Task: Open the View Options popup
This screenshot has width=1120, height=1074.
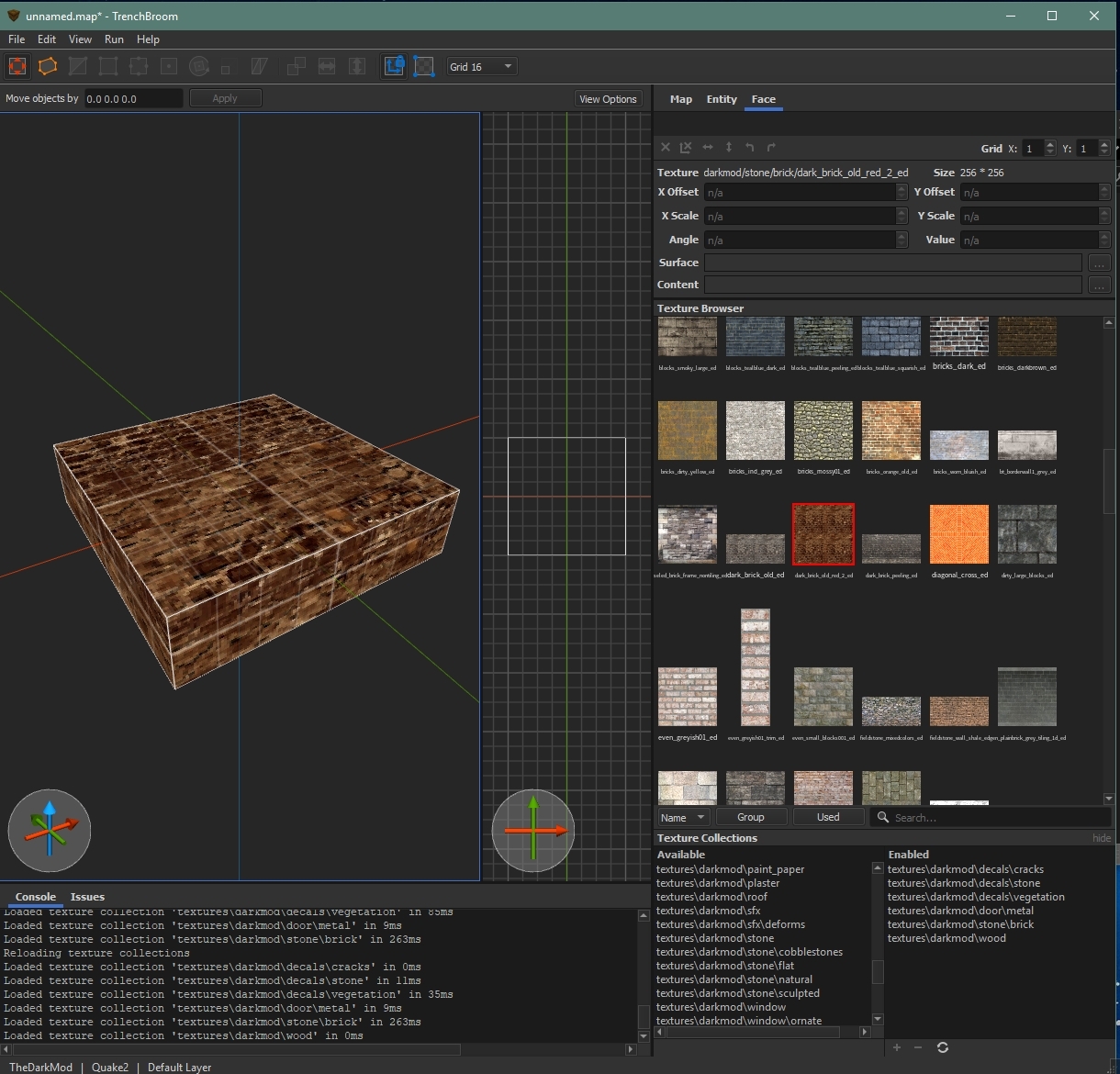Action: (608, 99)
